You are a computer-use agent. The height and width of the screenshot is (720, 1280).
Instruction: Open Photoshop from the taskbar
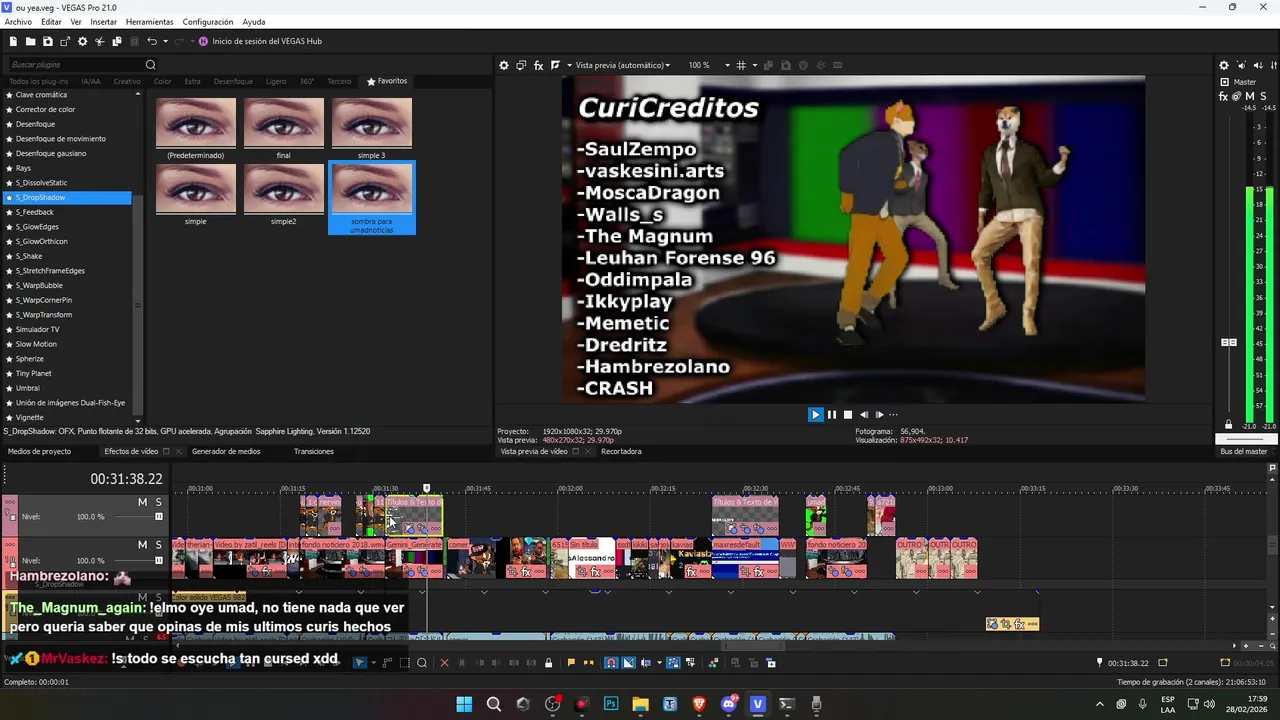pos(611,704)
